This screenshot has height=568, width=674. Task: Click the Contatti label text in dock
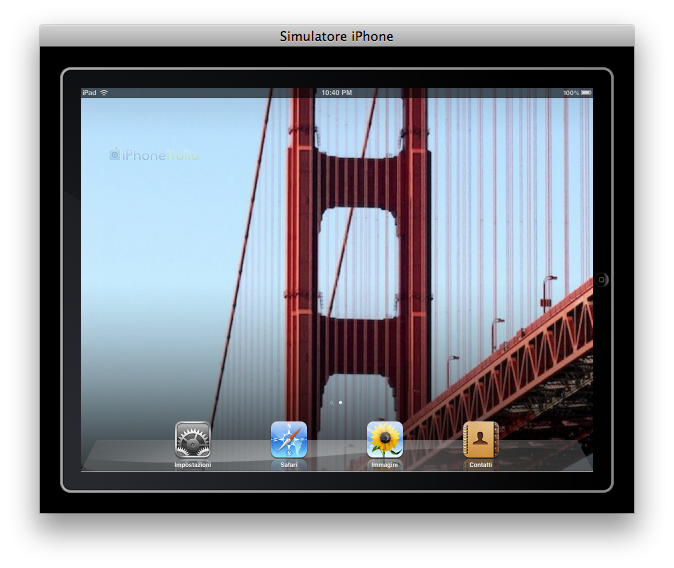coord(481,465)
